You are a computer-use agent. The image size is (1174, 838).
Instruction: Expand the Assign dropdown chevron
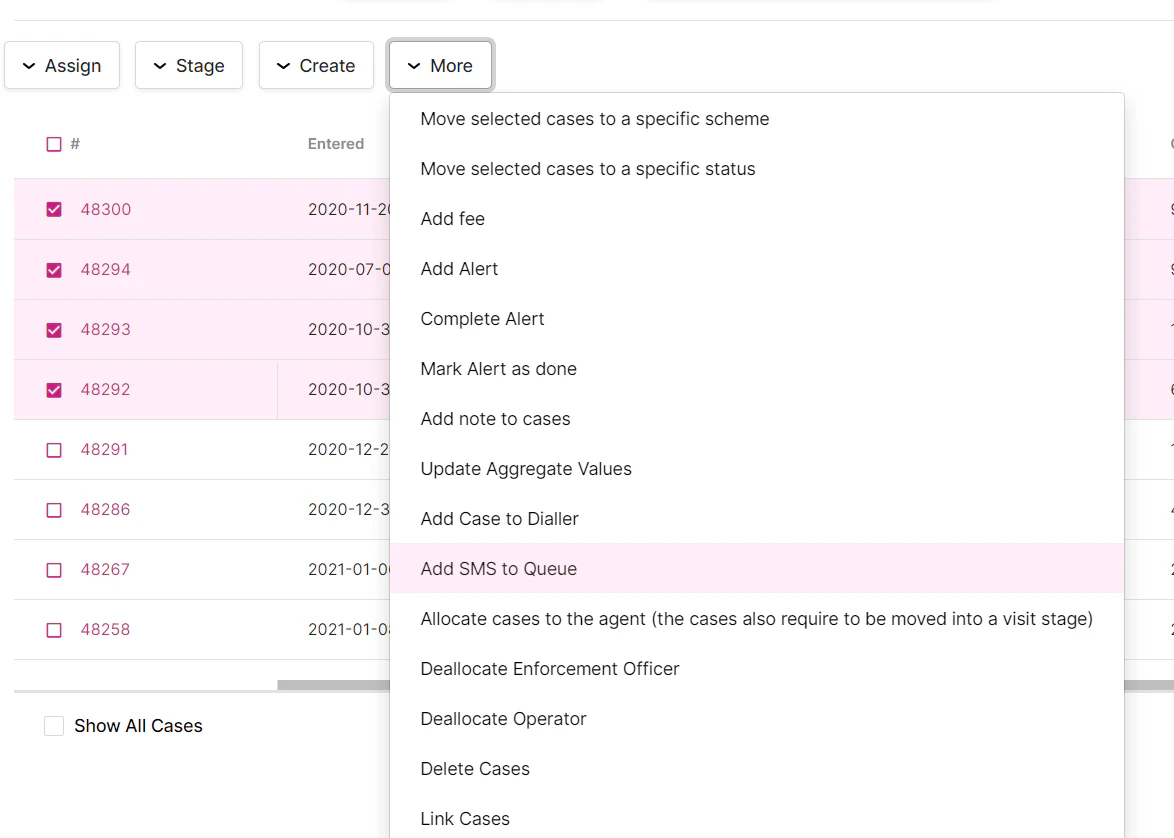[x=29, y=65]
